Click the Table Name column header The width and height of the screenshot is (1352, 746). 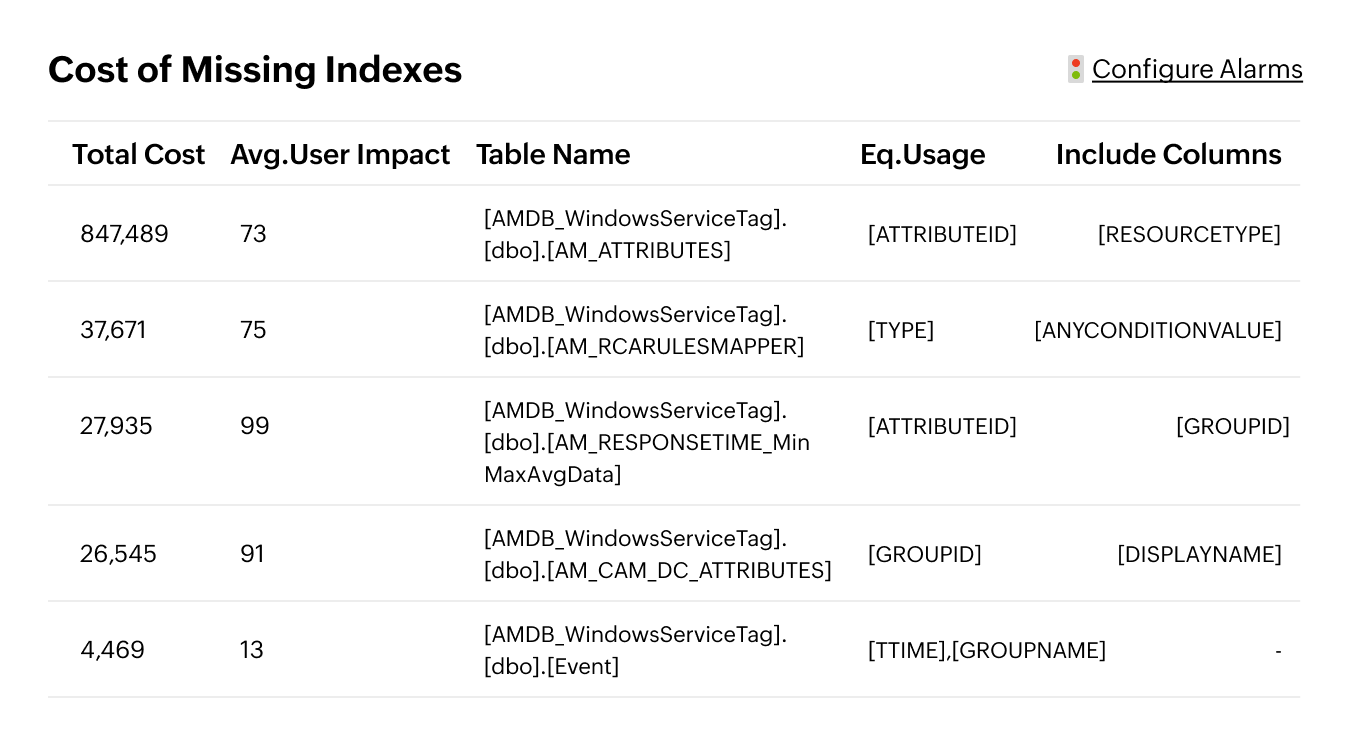tap(553, 155)
